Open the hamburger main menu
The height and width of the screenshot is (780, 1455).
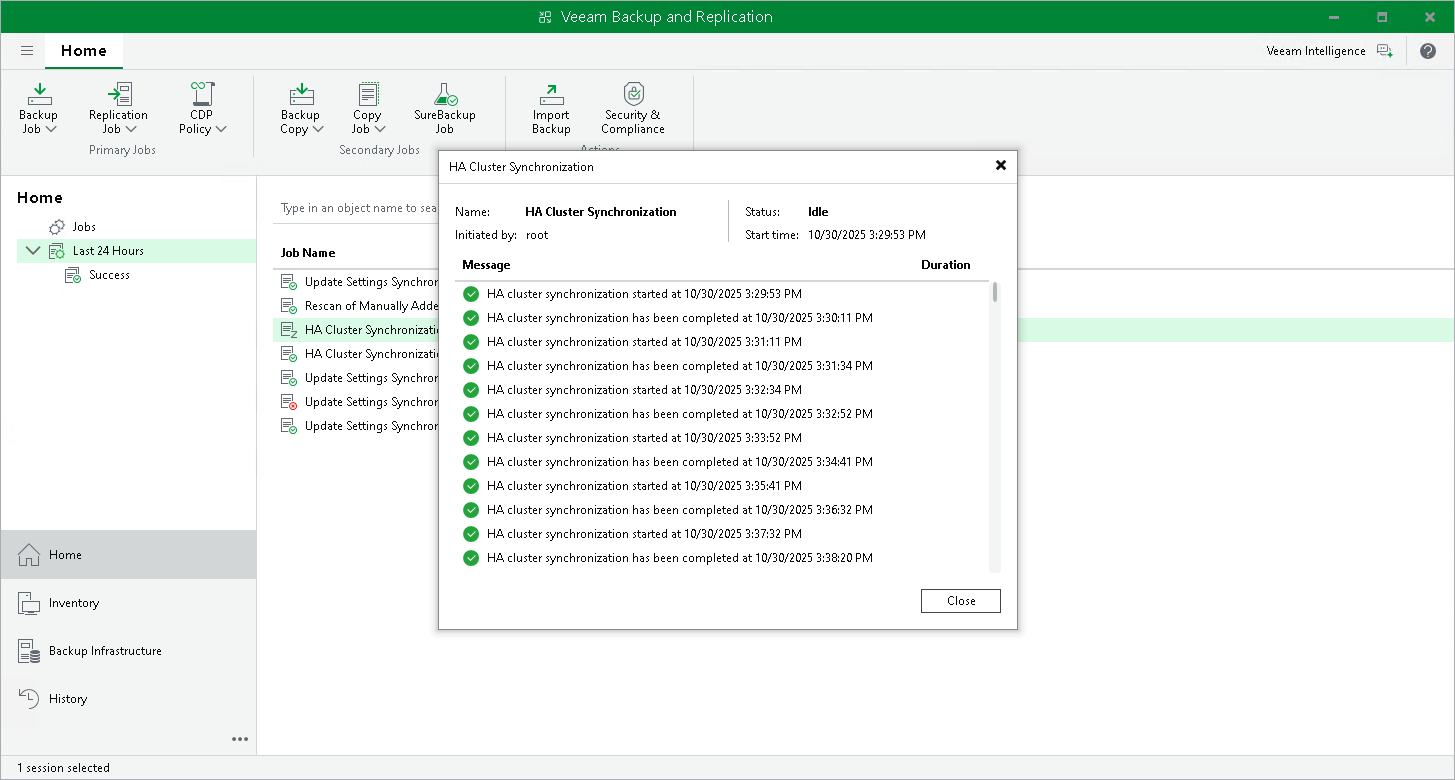click(27, 51)
